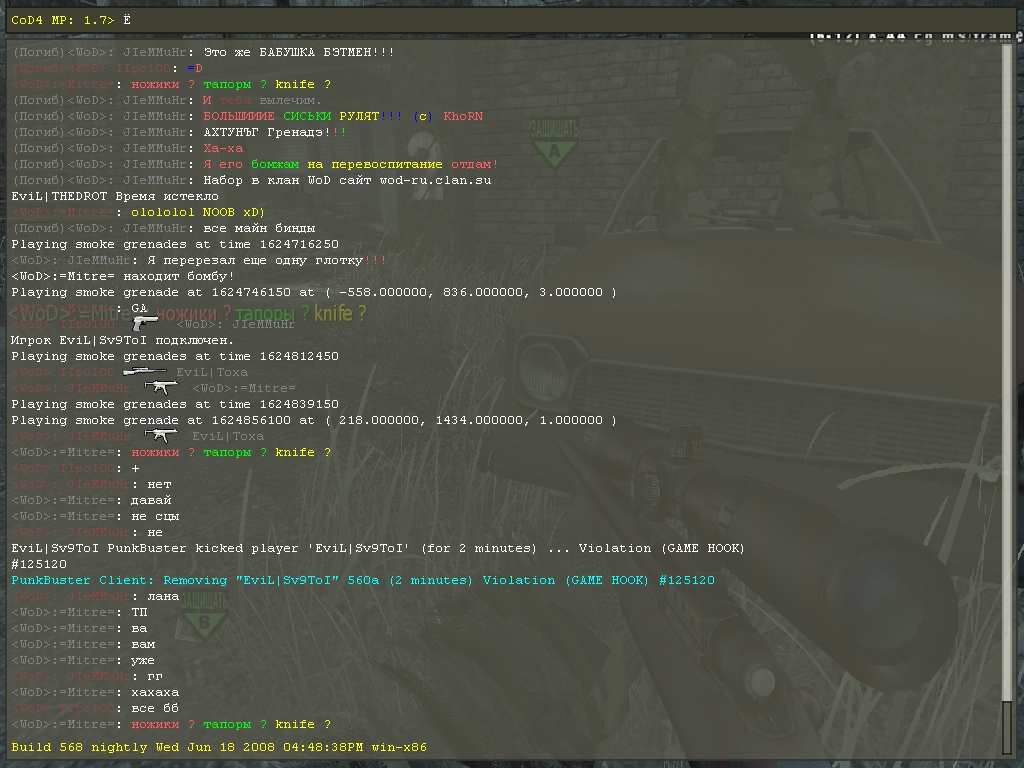Viewport: 1024px width, 768px height.
Task: Click the red 'Ха-ха' message
Action: click(223, 148)
